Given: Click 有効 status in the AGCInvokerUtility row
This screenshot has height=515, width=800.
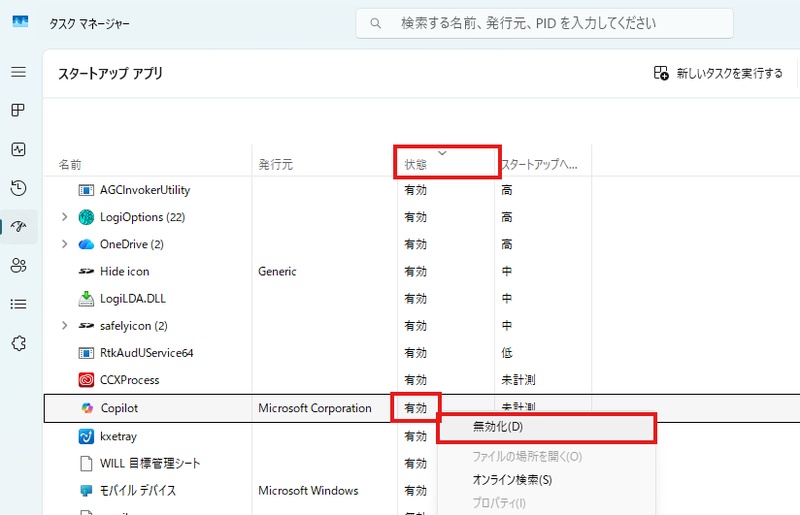Looking at the screenshot, I should tap(416, 190).
